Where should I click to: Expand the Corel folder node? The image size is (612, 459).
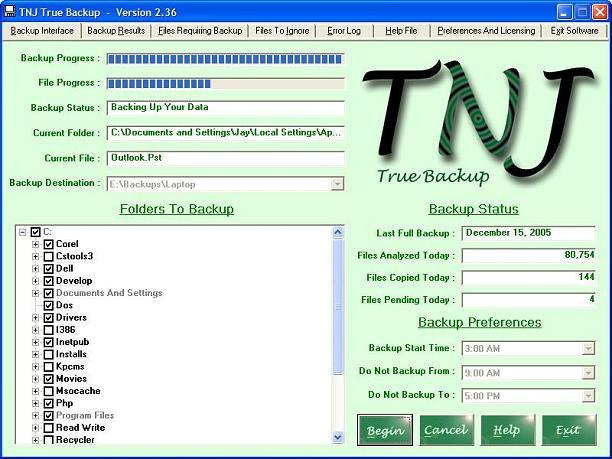click(36, 244)
